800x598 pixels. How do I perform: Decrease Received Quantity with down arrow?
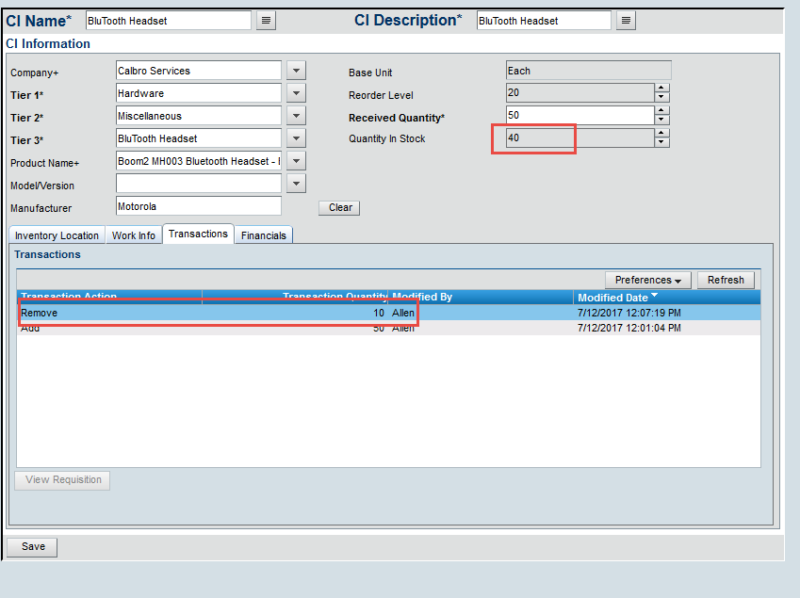pyautogui.click(x=662, y=120)
